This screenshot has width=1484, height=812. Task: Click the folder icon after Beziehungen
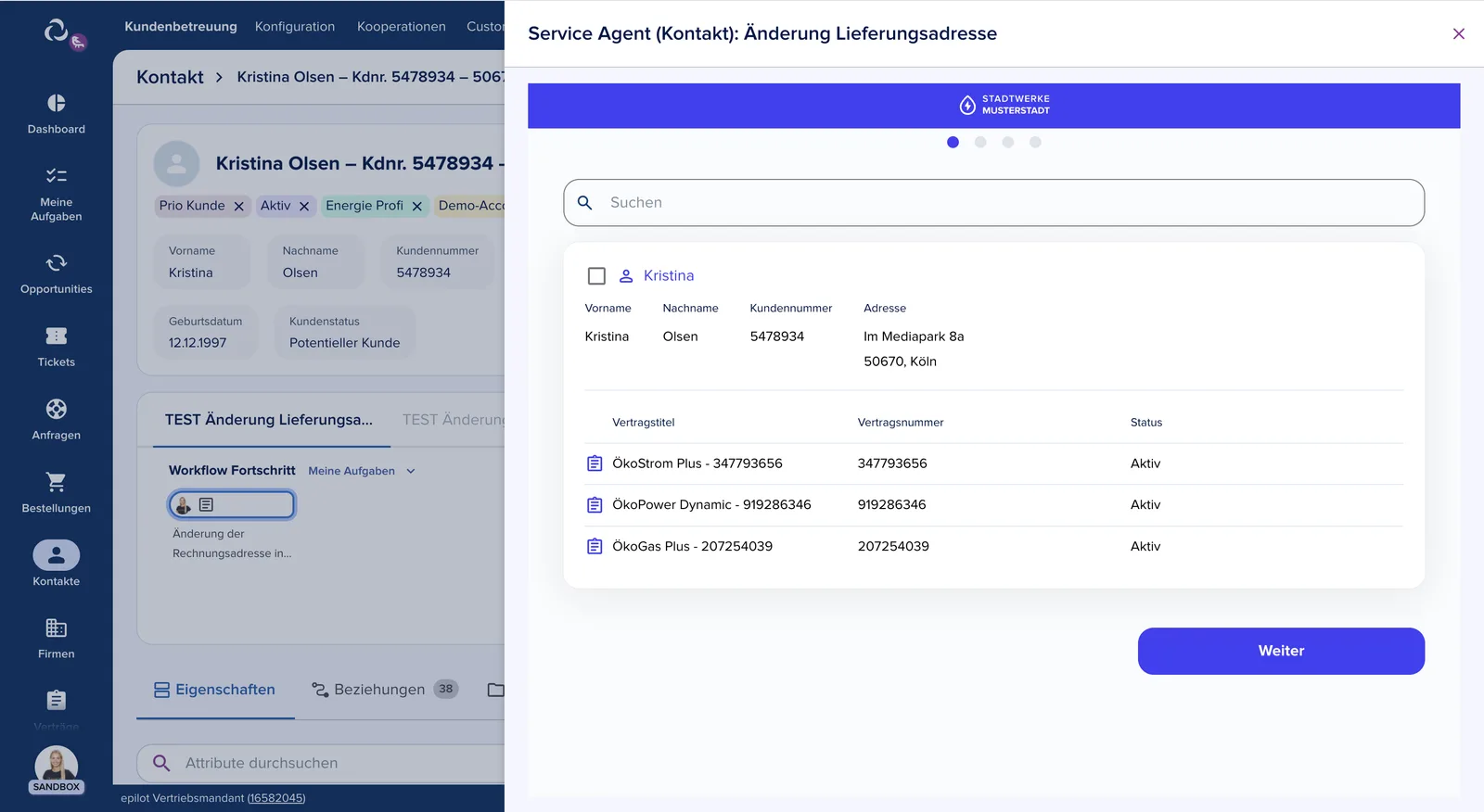496,690
